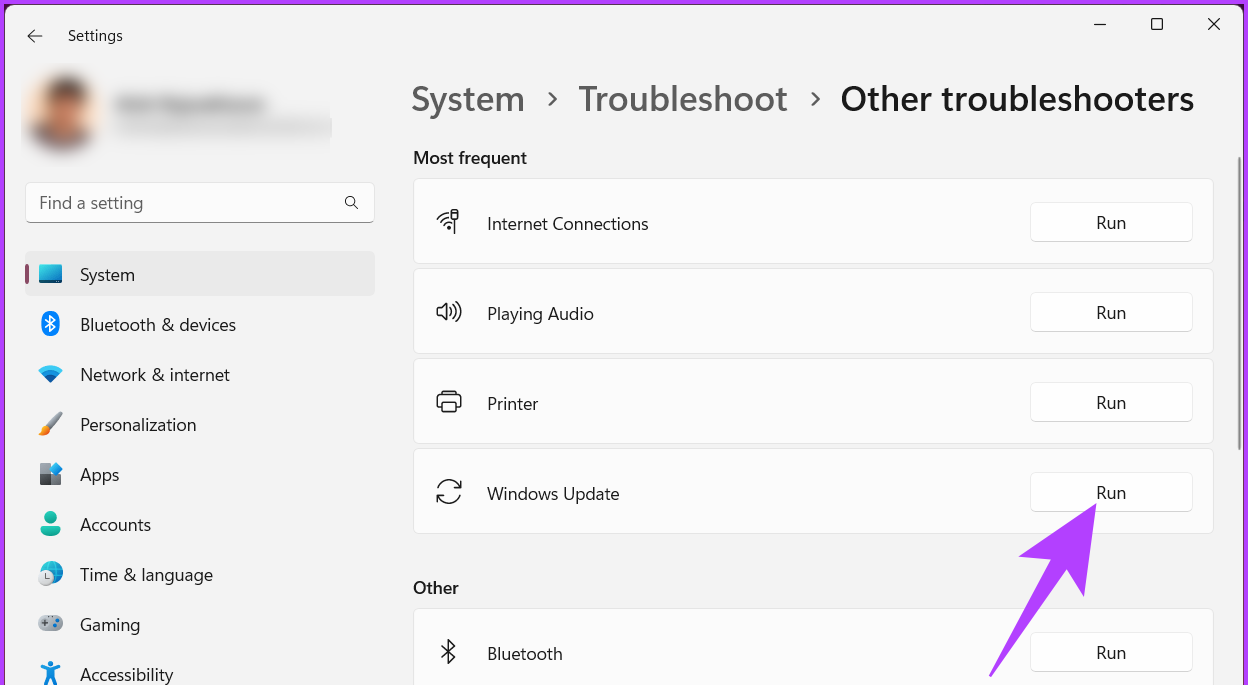Open Network & internet settings
Image resolution: width=1248 pixels, height=685 pixels.
[x=200, y=374]
